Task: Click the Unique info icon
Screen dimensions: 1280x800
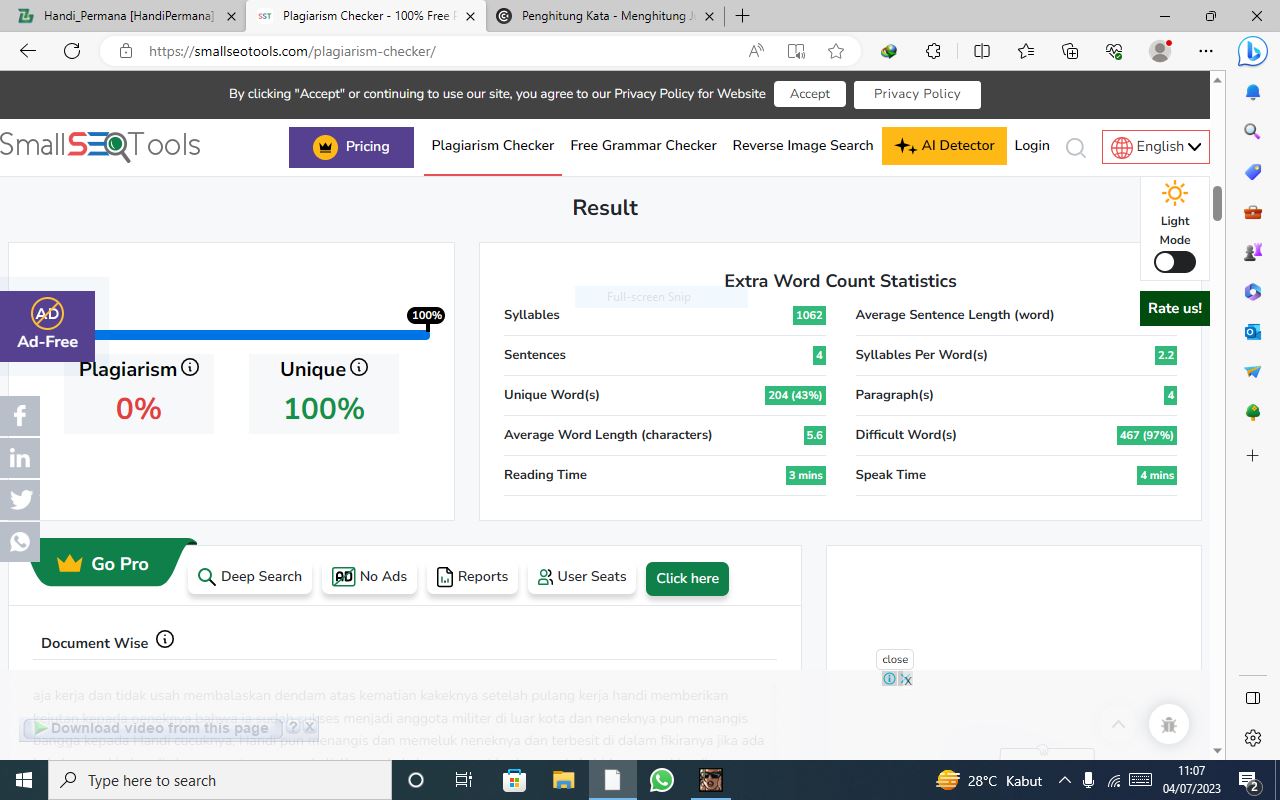Action: (x=359, y=367)
